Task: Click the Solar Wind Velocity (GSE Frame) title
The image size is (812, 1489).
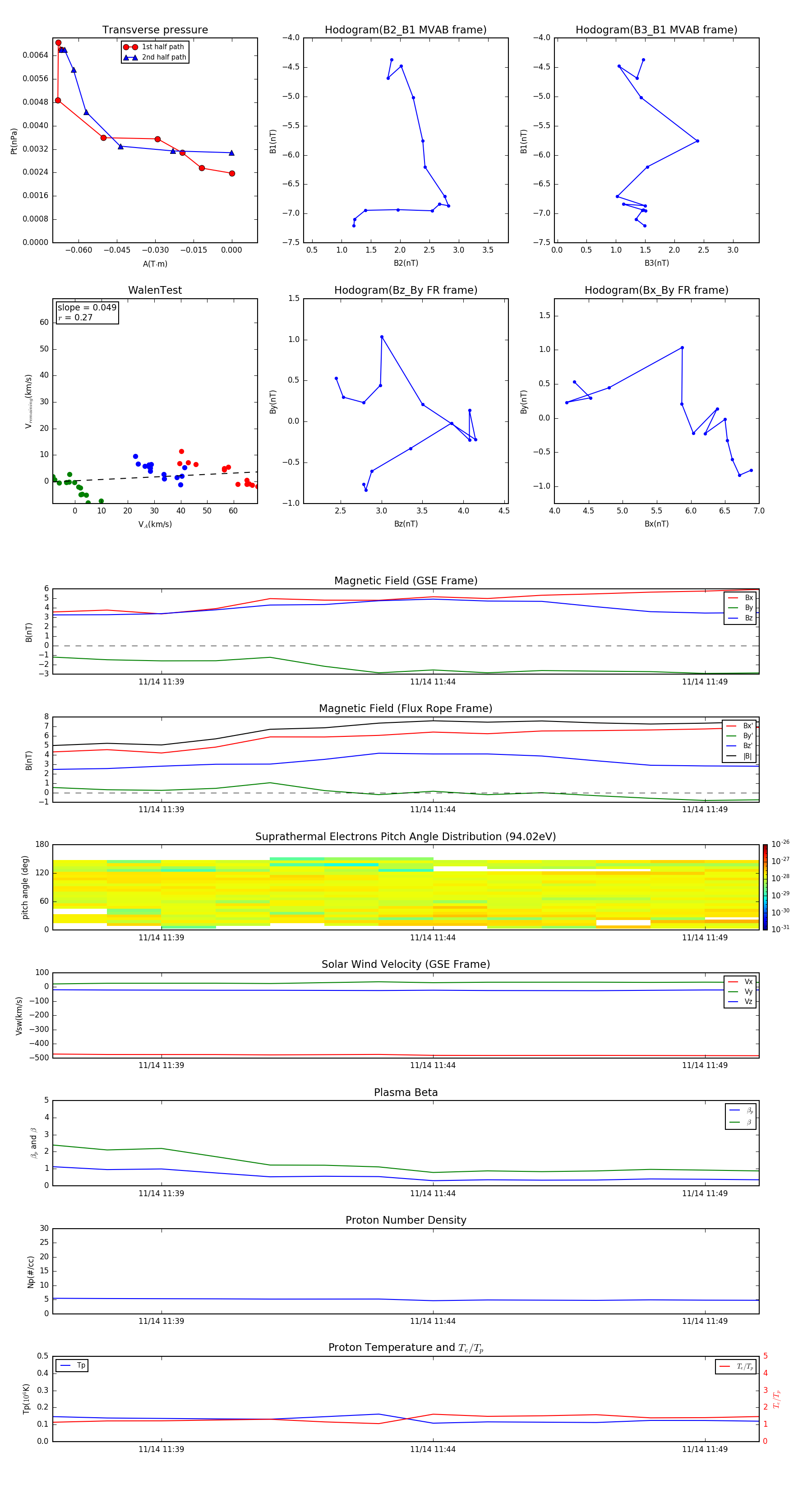Action: [406, 965]
